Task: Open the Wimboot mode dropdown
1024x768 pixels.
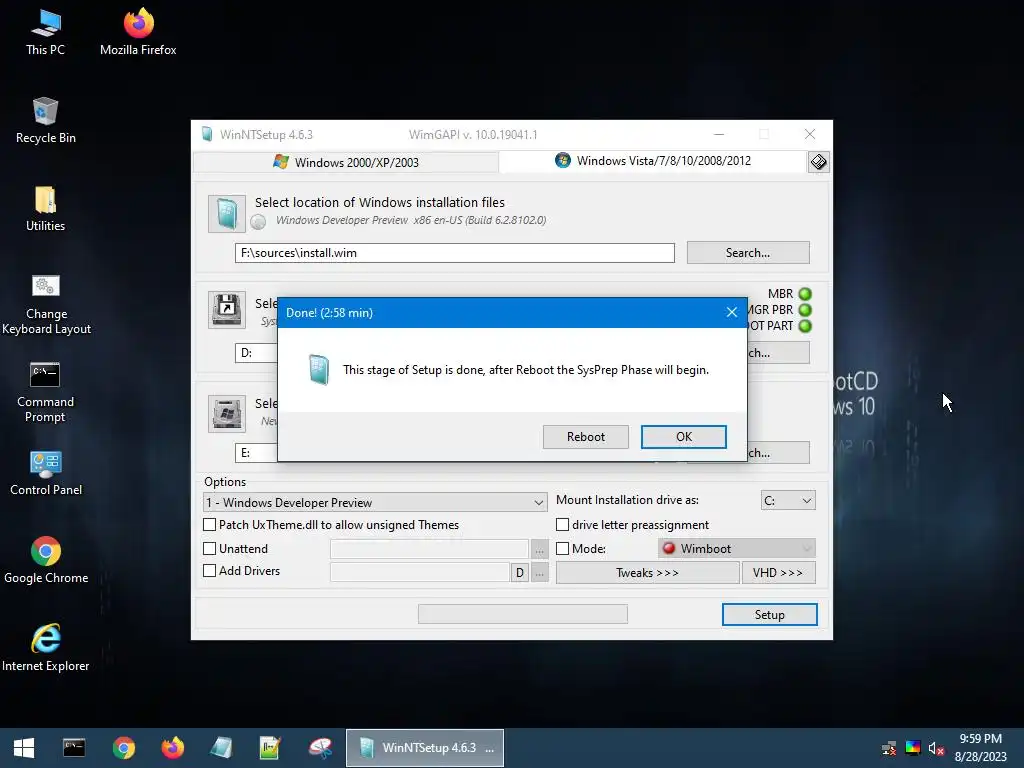Action: [x=737, y=549]
